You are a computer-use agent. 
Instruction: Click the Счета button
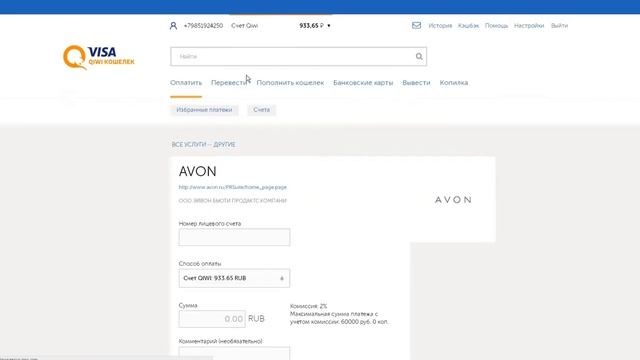261,110
